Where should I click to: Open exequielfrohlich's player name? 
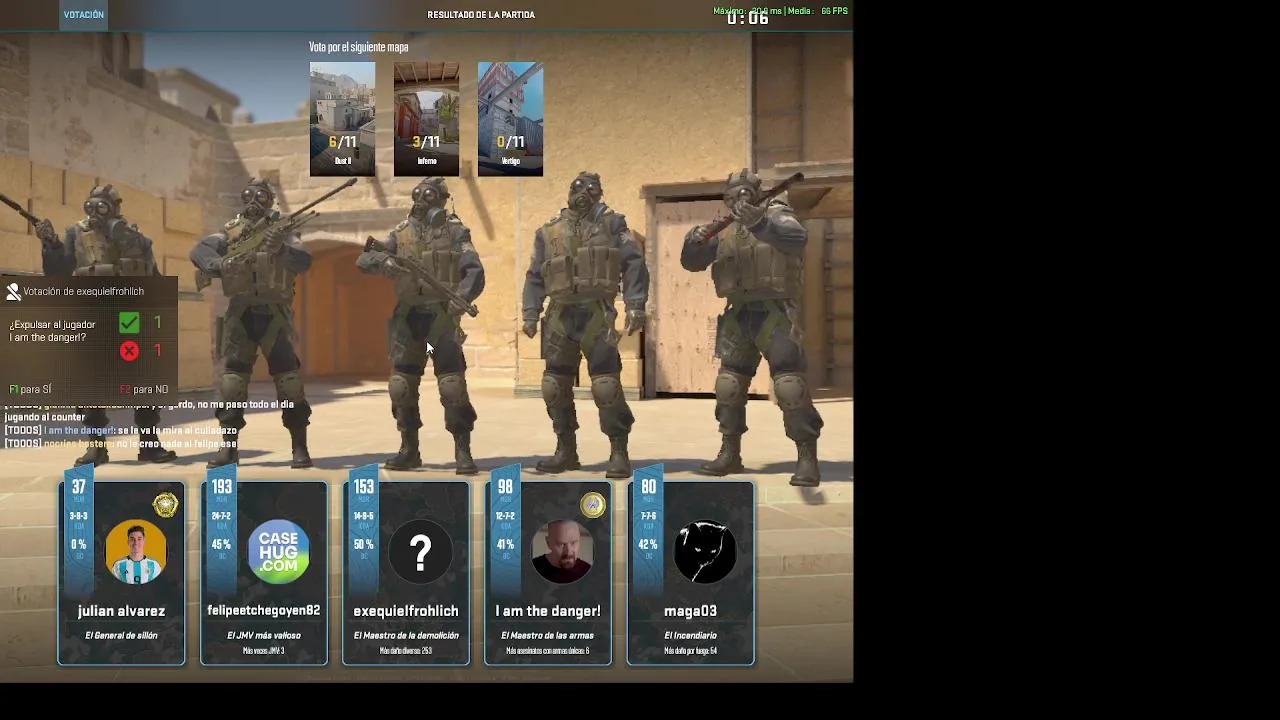(406, 611)
